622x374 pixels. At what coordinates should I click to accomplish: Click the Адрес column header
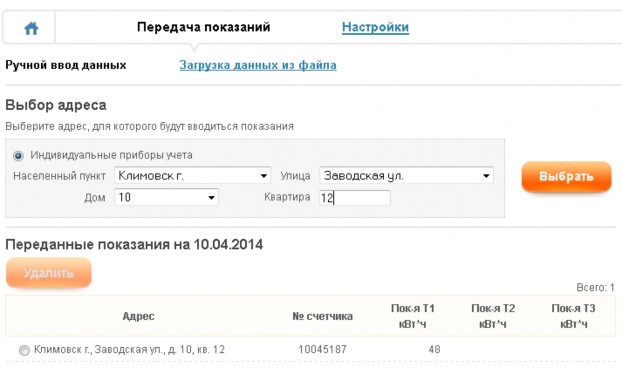(x=138, y=316)
